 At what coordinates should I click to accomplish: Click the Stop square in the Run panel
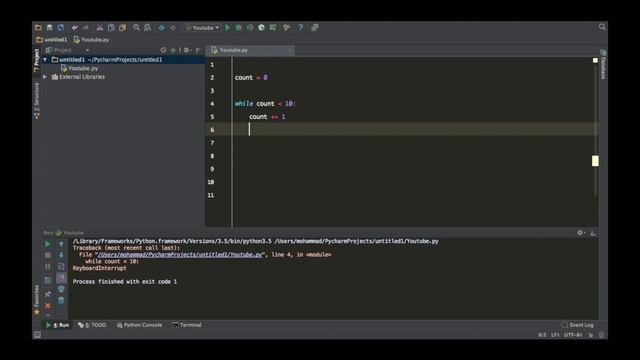click(48, 255)
